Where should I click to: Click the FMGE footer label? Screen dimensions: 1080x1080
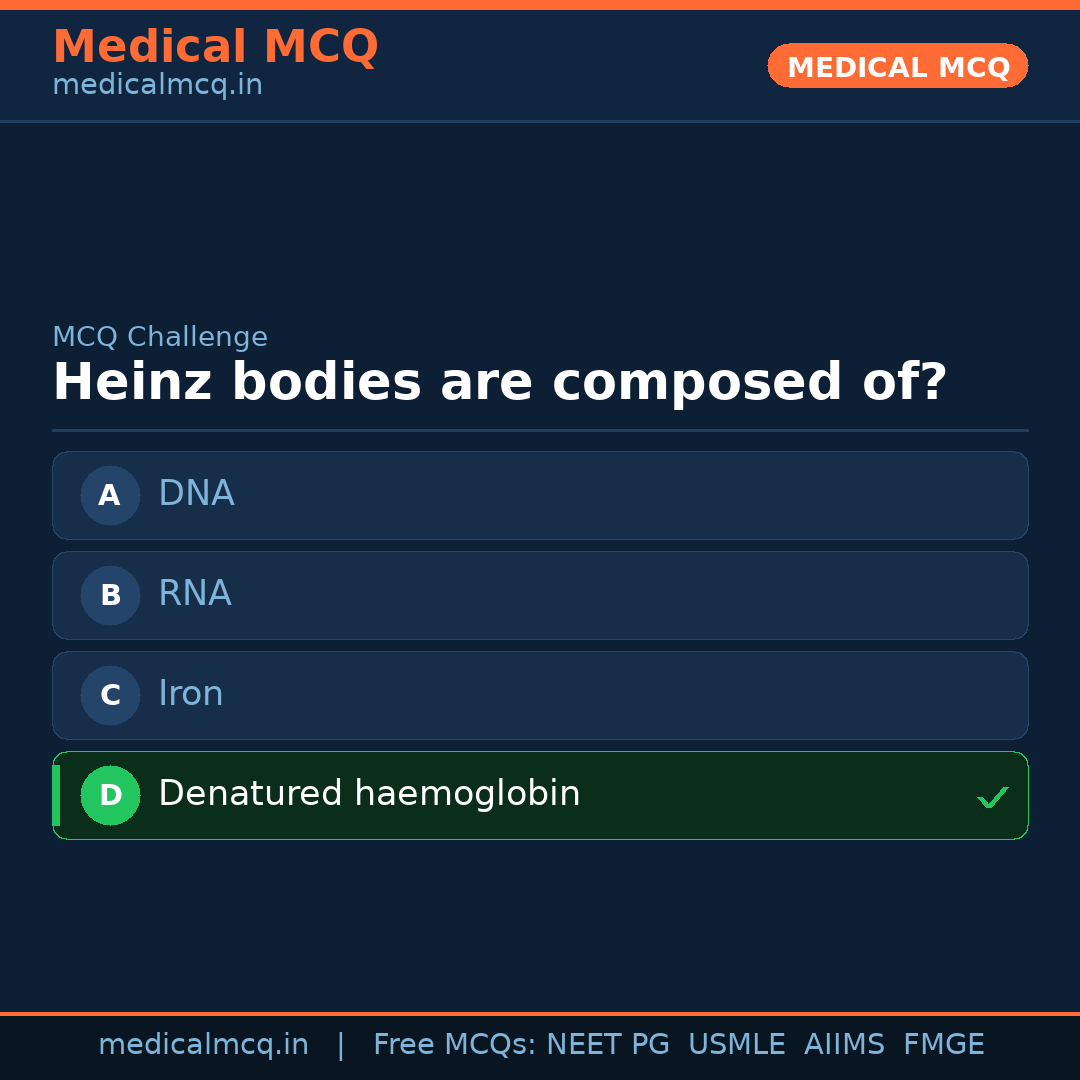click(x=943, y=1045)
